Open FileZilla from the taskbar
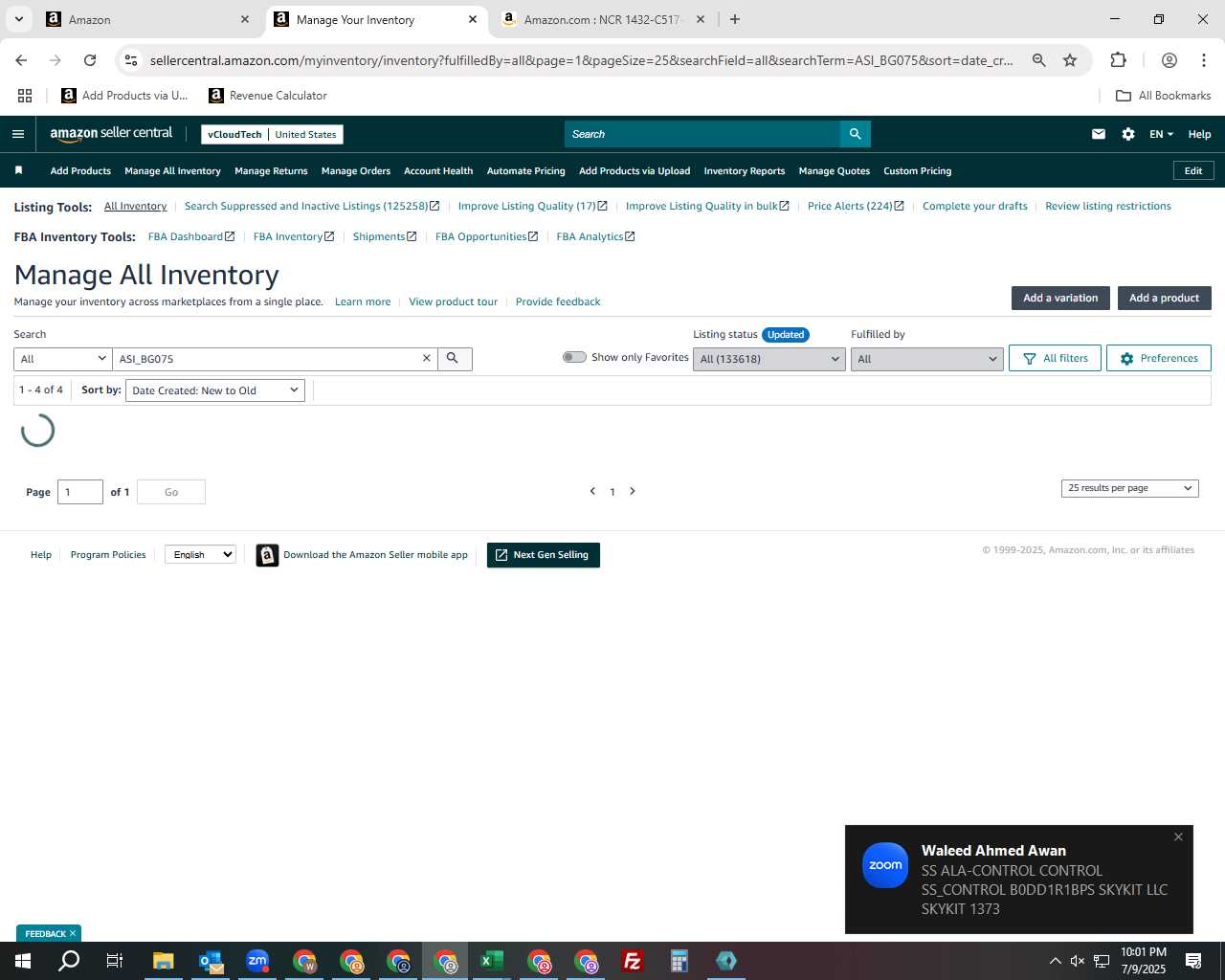This screenshot has width=1225, height=980. point(633,961)
